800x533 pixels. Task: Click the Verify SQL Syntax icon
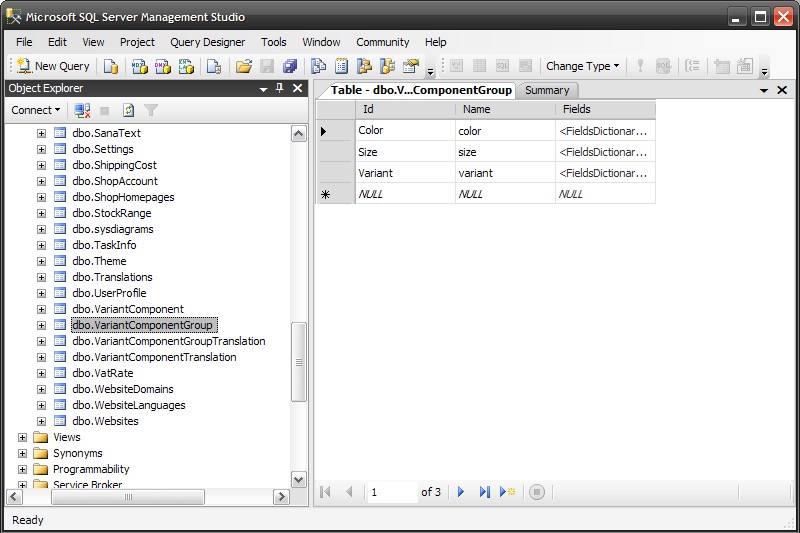[x=663, y=66]
